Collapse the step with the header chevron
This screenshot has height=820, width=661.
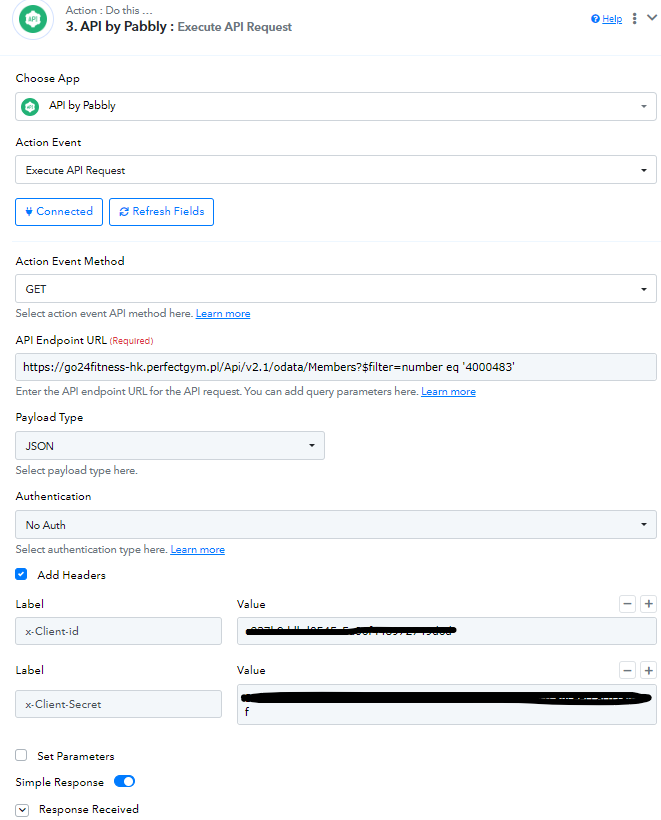652,18
